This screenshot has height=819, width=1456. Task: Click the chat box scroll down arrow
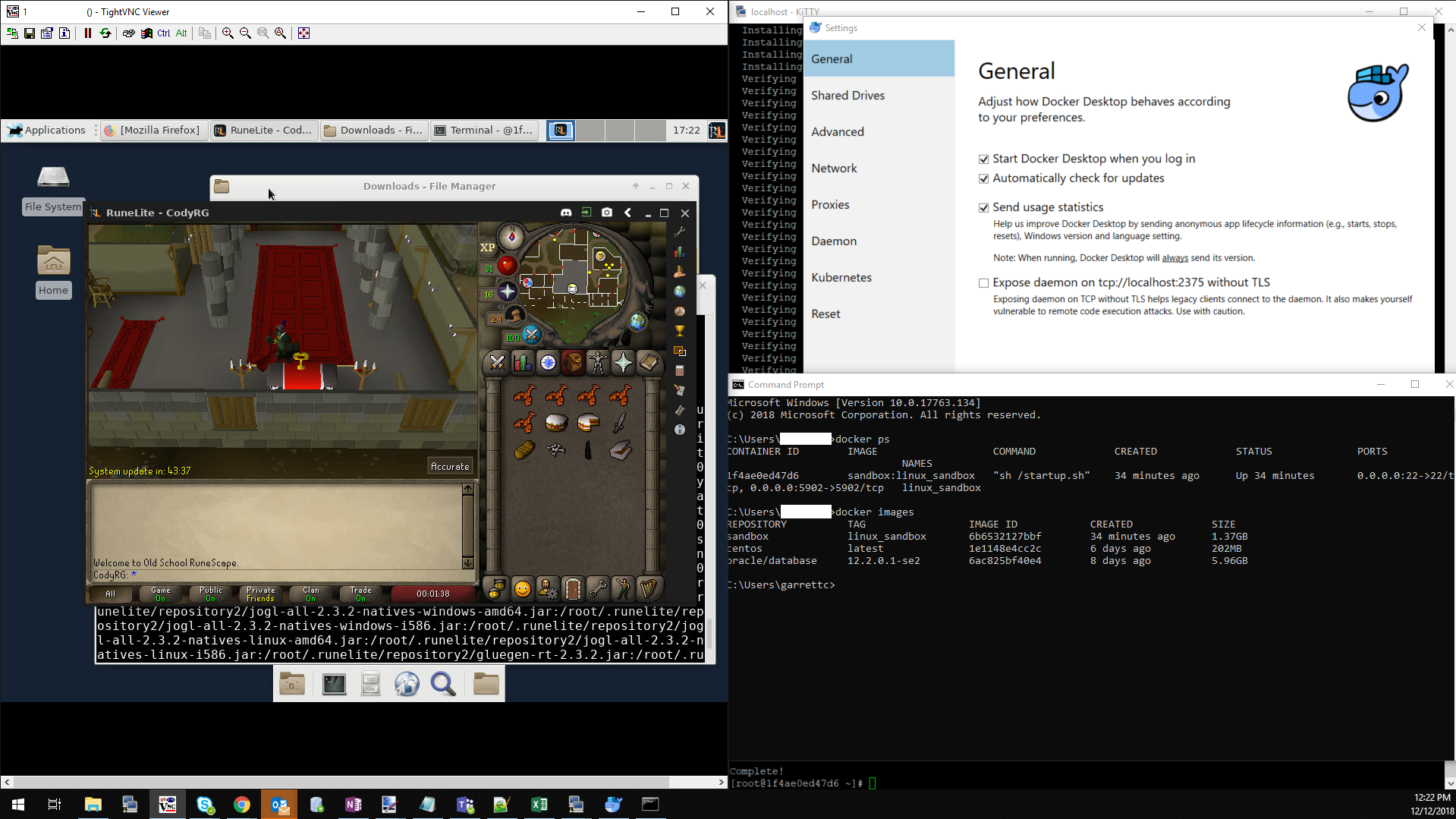[467, 562]
